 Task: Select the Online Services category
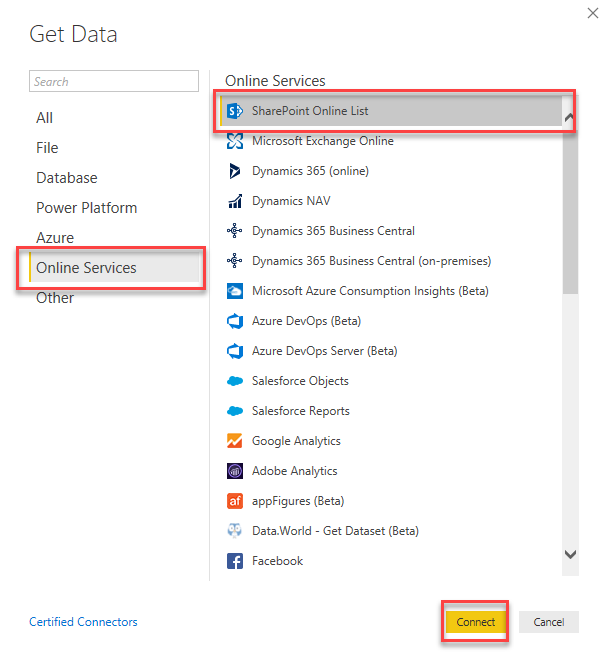pyautogui.click(x=87, y=268)
